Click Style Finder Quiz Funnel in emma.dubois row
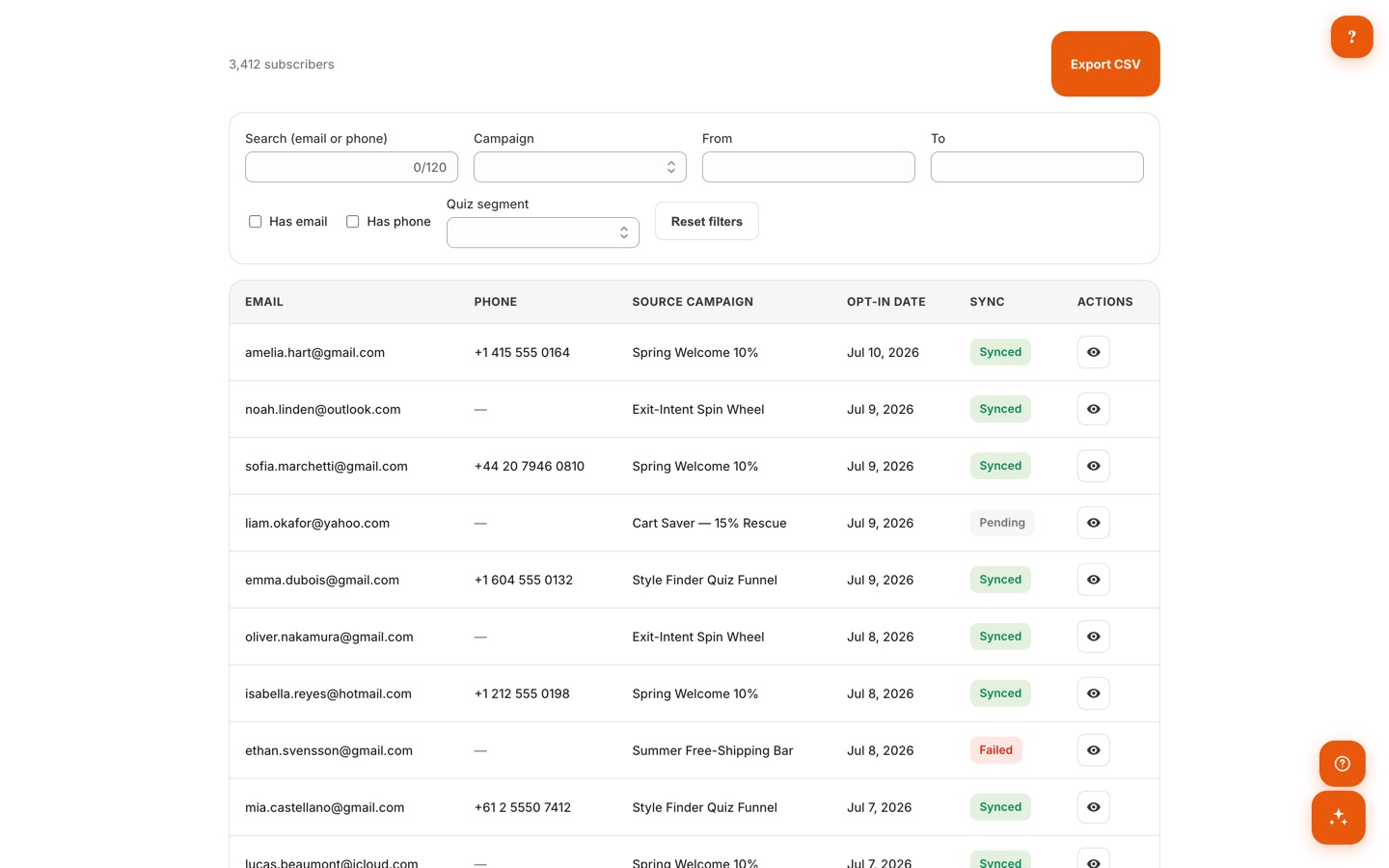Image resolution: width=1389 pixels, height=868 pixels. [x=704, y=580]
